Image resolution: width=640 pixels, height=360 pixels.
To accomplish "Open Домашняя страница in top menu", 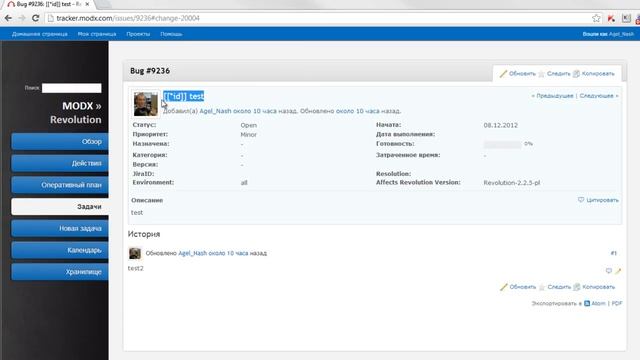I will [x=40, y=34].
